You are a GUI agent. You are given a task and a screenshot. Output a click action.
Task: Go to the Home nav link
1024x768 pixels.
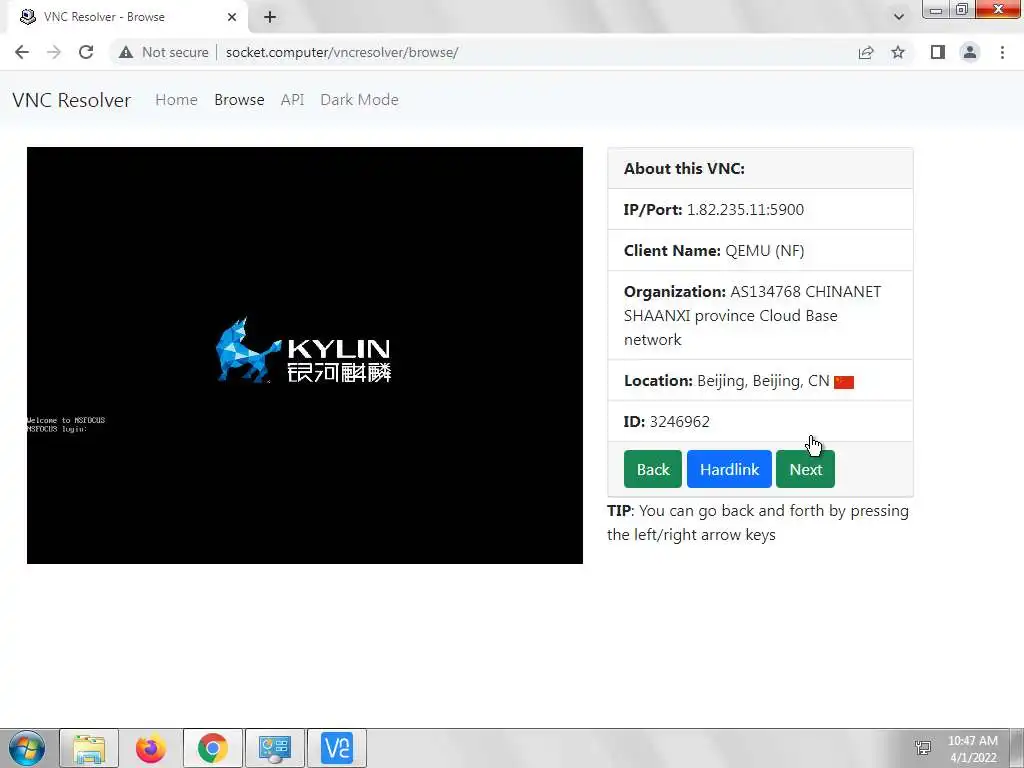click(x=176, y=100)
